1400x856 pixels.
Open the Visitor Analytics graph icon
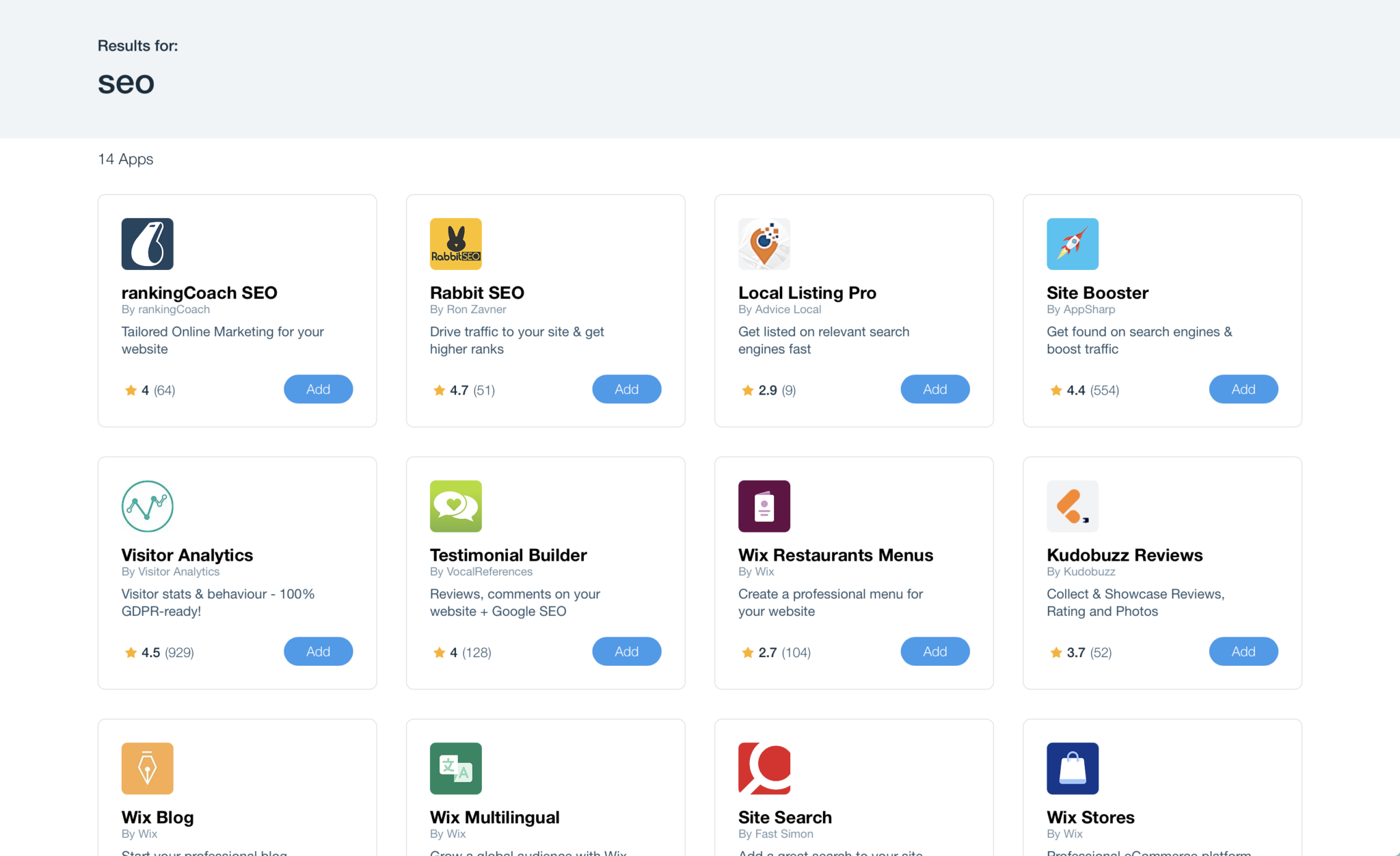pyautogui.click(x=147, y=507)
